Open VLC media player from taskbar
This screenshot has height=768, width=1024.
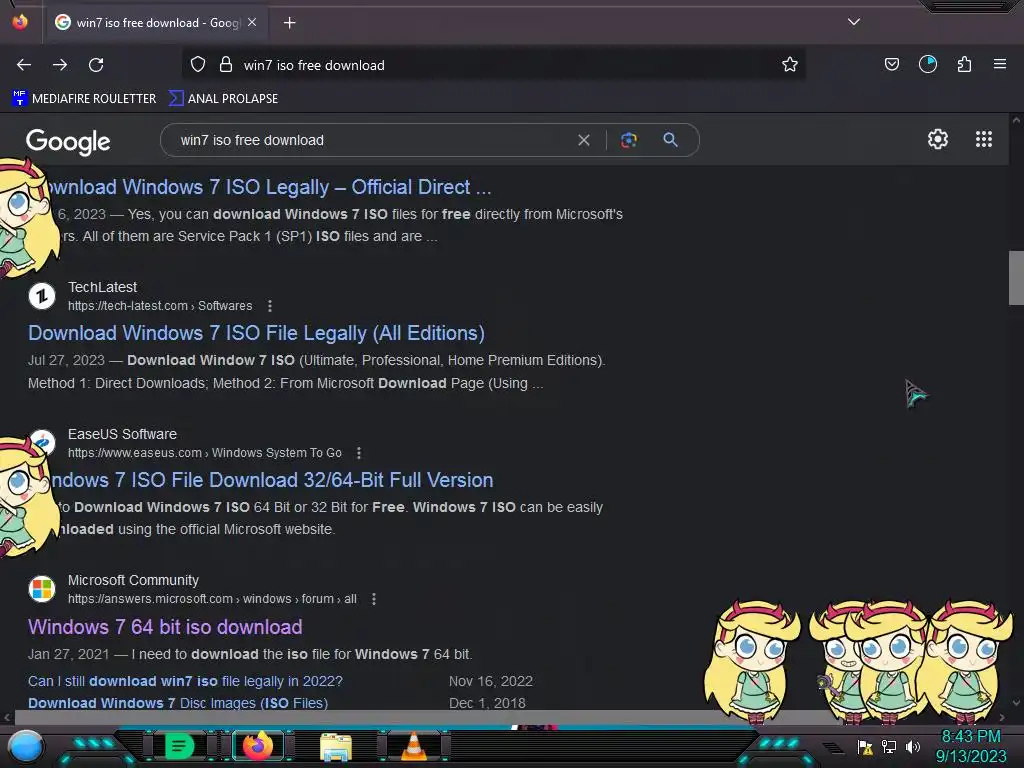click(414, 746)
